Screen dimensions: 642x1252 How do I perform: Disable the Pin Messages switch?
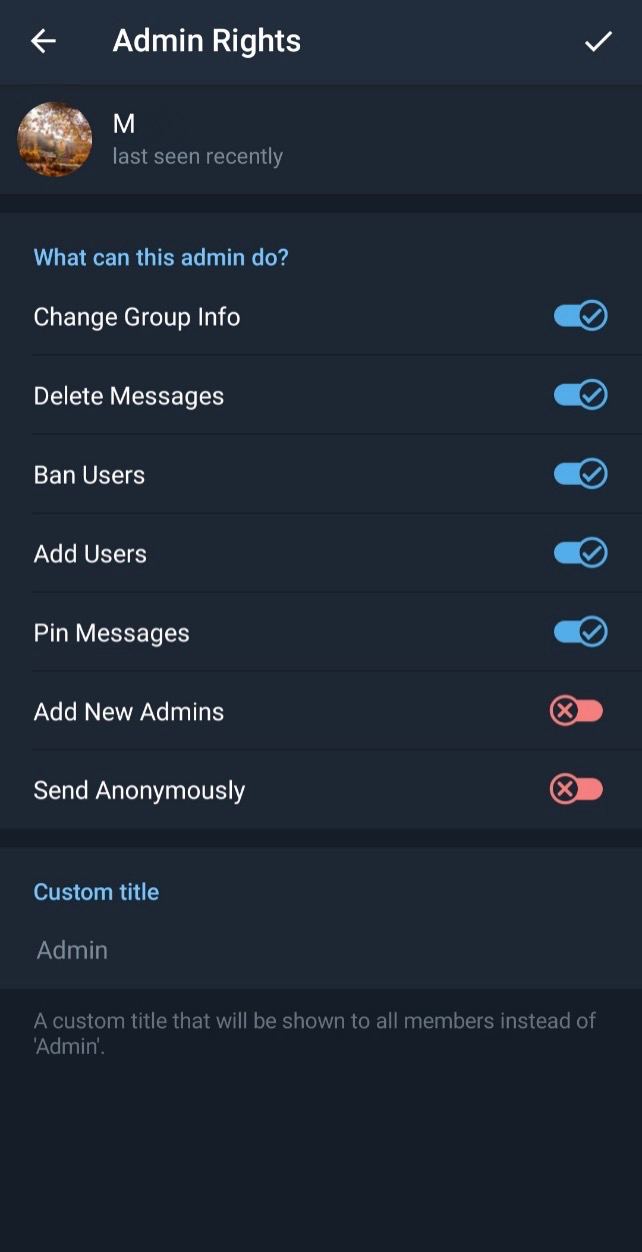(x=580, y=632)
